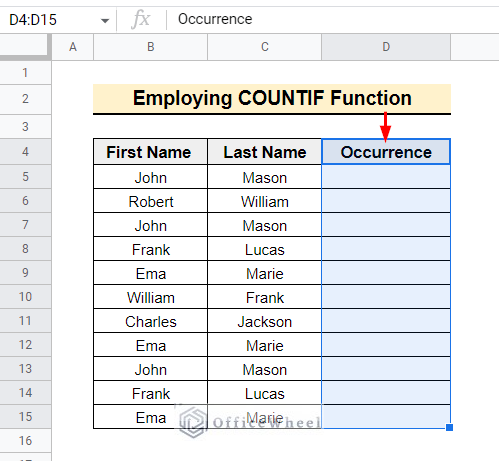Click Ema in row 9
The width and height of the screenshot is (499, 461).
click(150, 273)
